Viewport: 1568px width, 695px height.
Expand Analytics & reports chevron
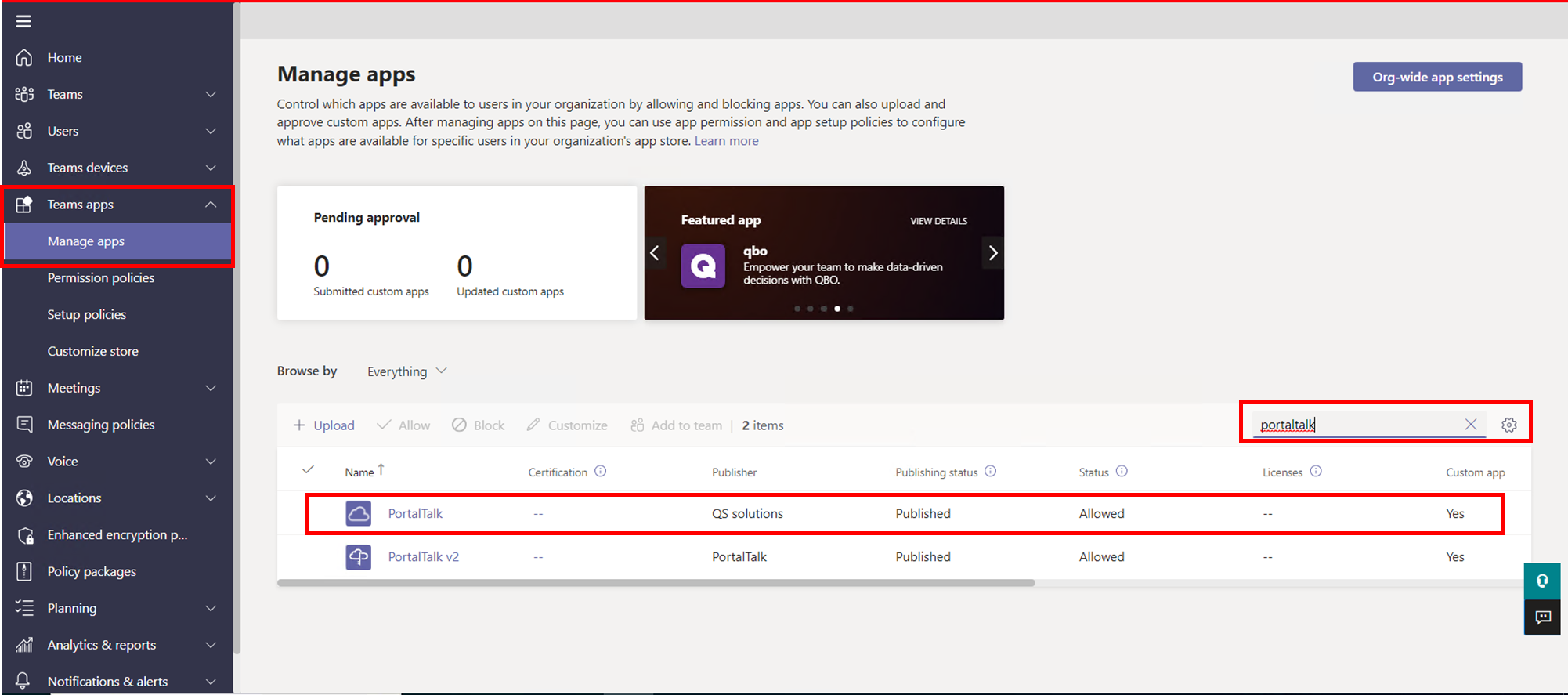(211, 645)
